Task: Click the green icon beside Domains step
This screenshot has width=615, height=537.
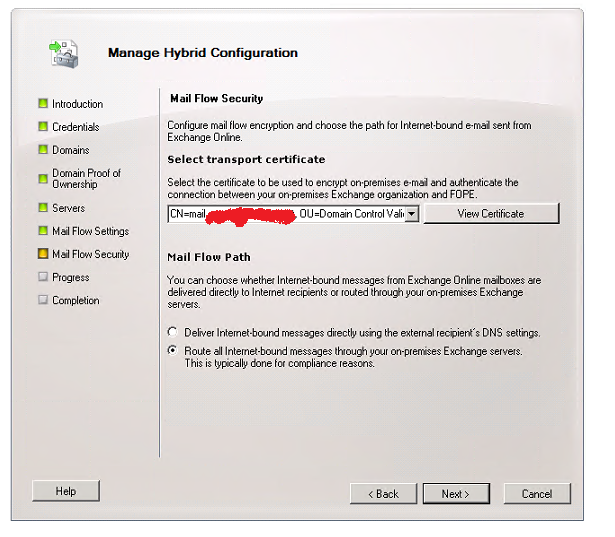Action: point(43,150)
